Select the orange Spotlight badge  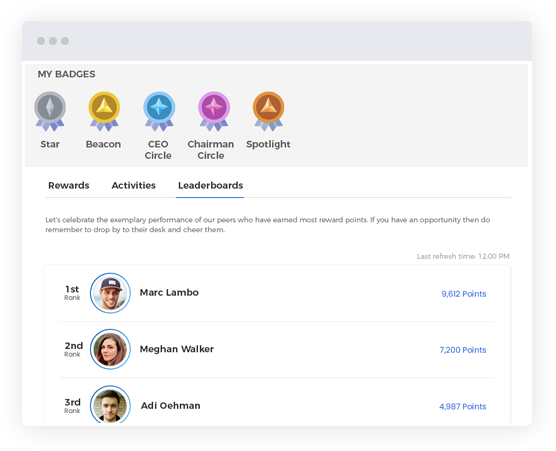[x=268, y=111]
